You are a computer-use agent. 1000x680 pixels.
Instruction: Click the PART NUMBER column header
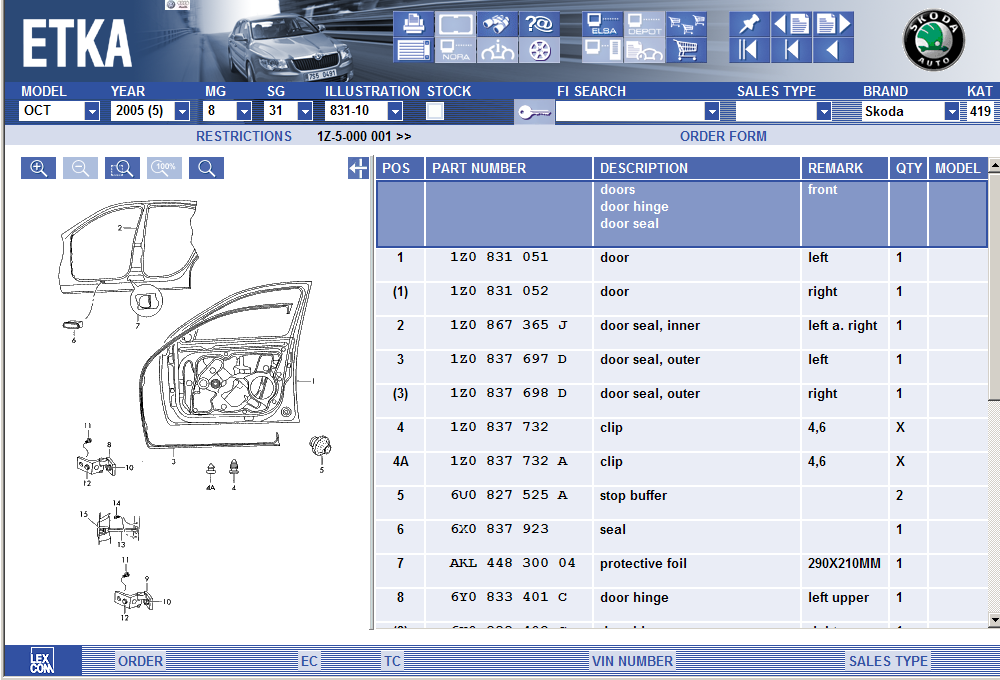click(509, 168)
